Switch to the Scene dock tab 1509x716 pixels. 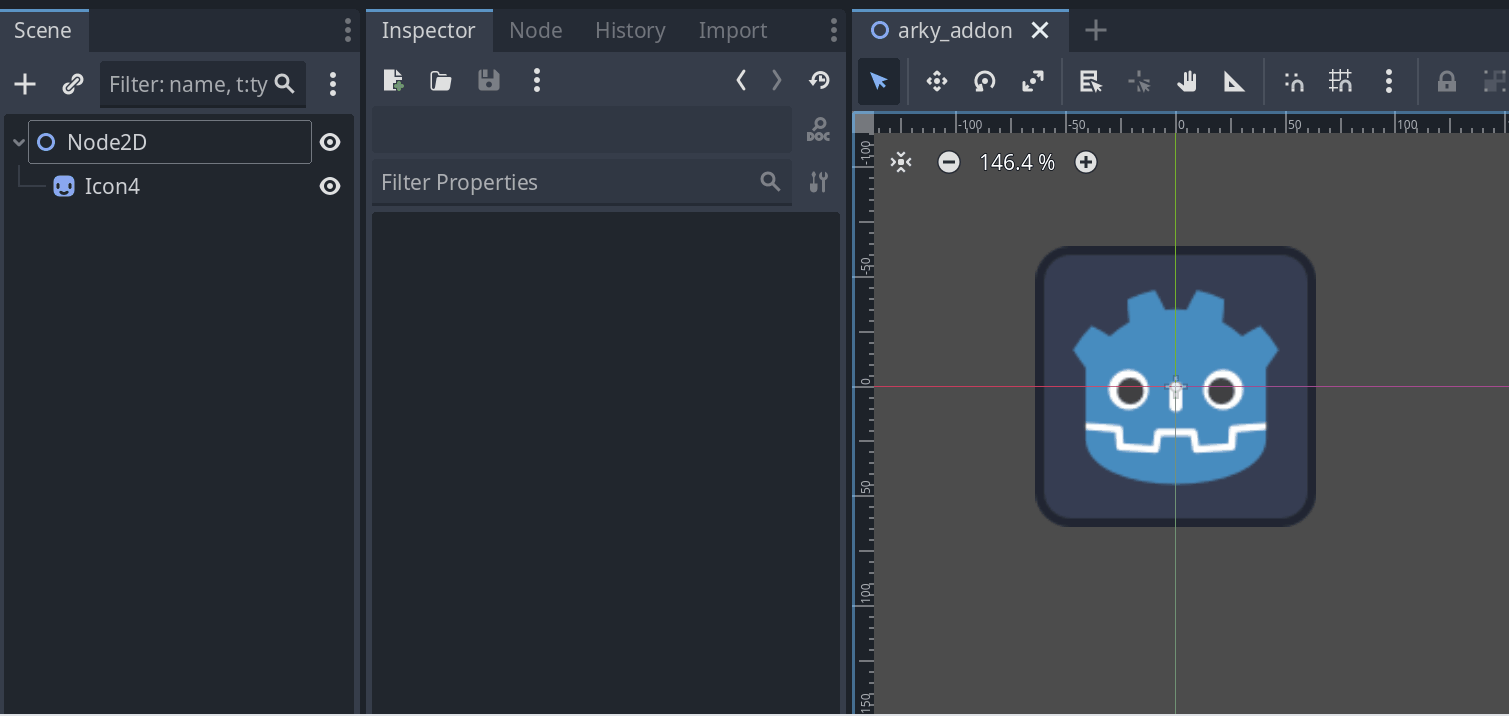(x=43, y=30)
